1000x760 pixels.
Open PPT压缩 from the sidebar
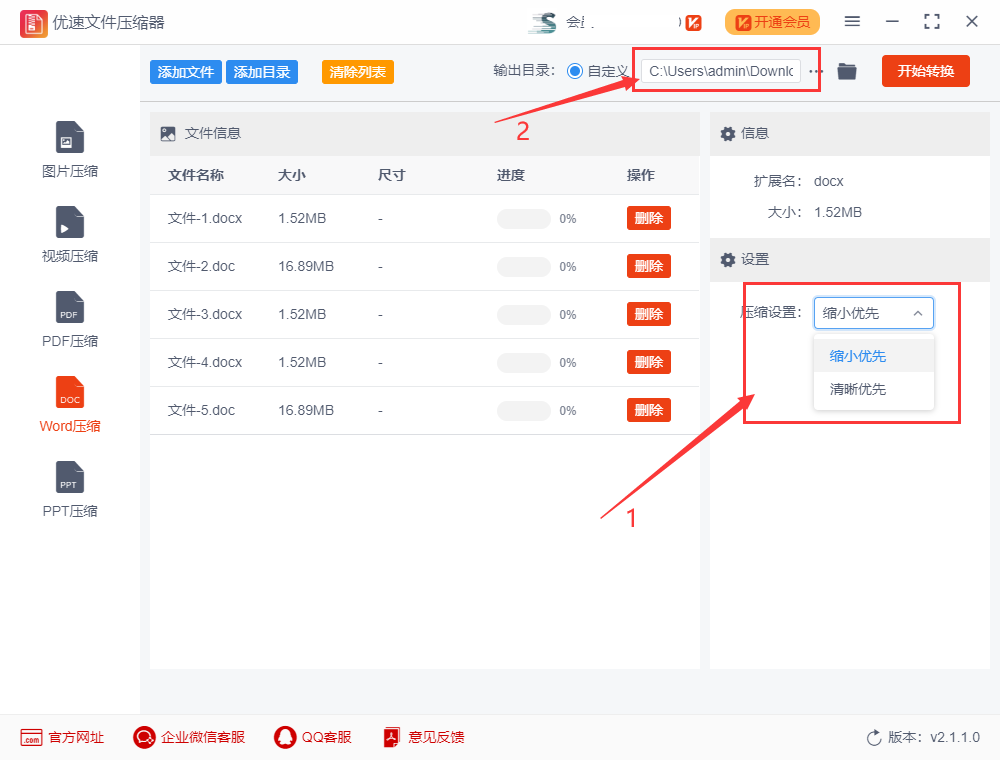(69, 487)
